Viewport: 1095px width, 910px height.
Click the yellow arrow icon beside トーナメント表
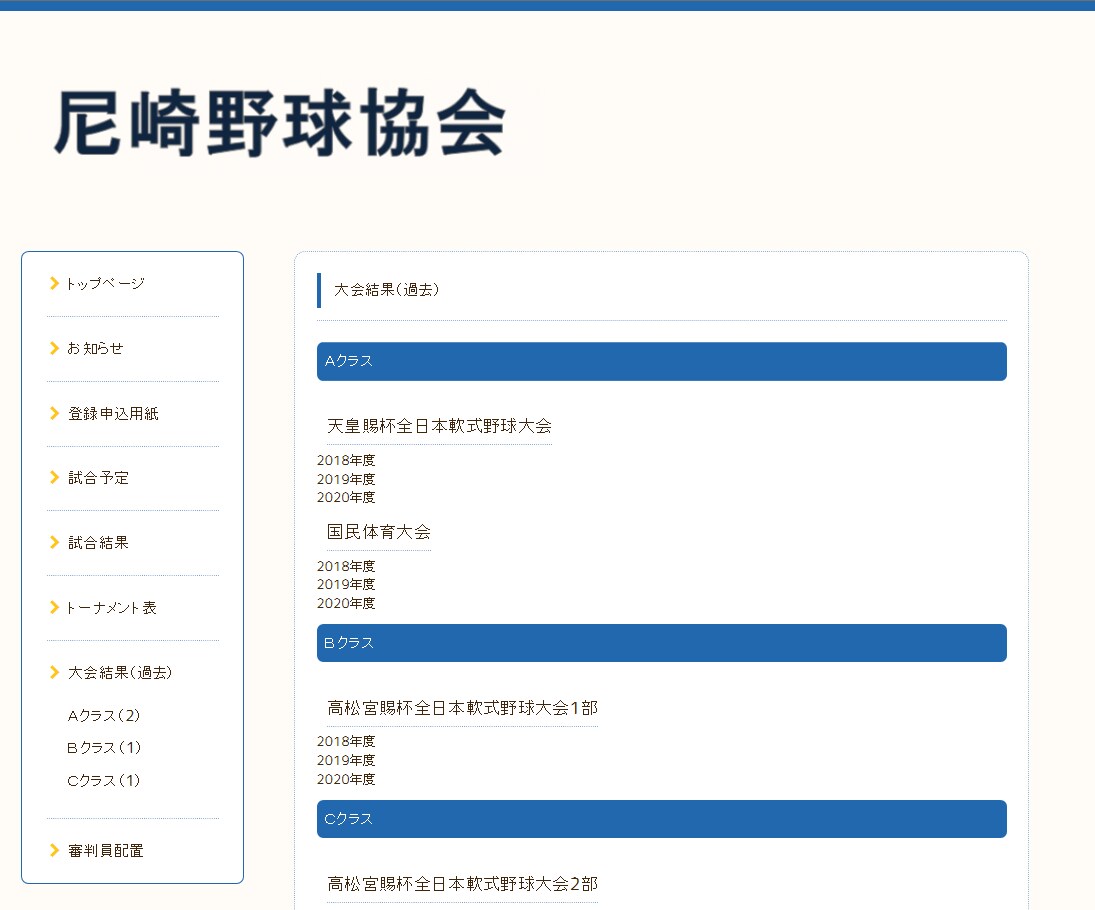pyautogui.click(x=54, y=607)
